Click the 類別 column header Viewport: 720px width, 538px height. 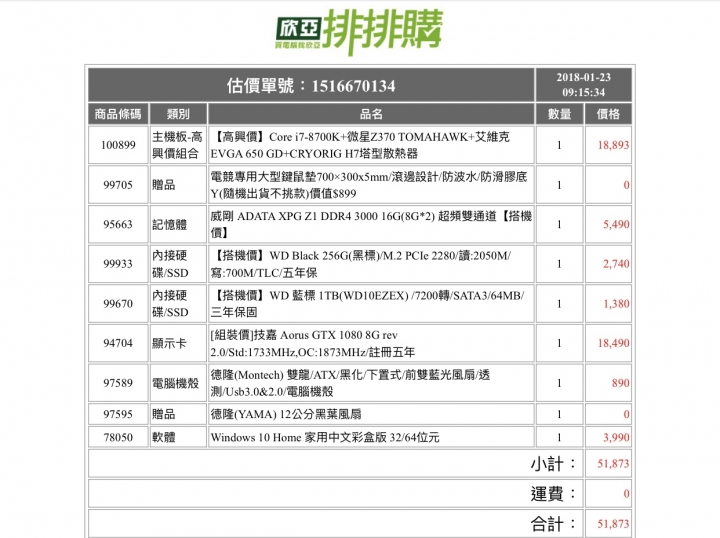(178, 114)
